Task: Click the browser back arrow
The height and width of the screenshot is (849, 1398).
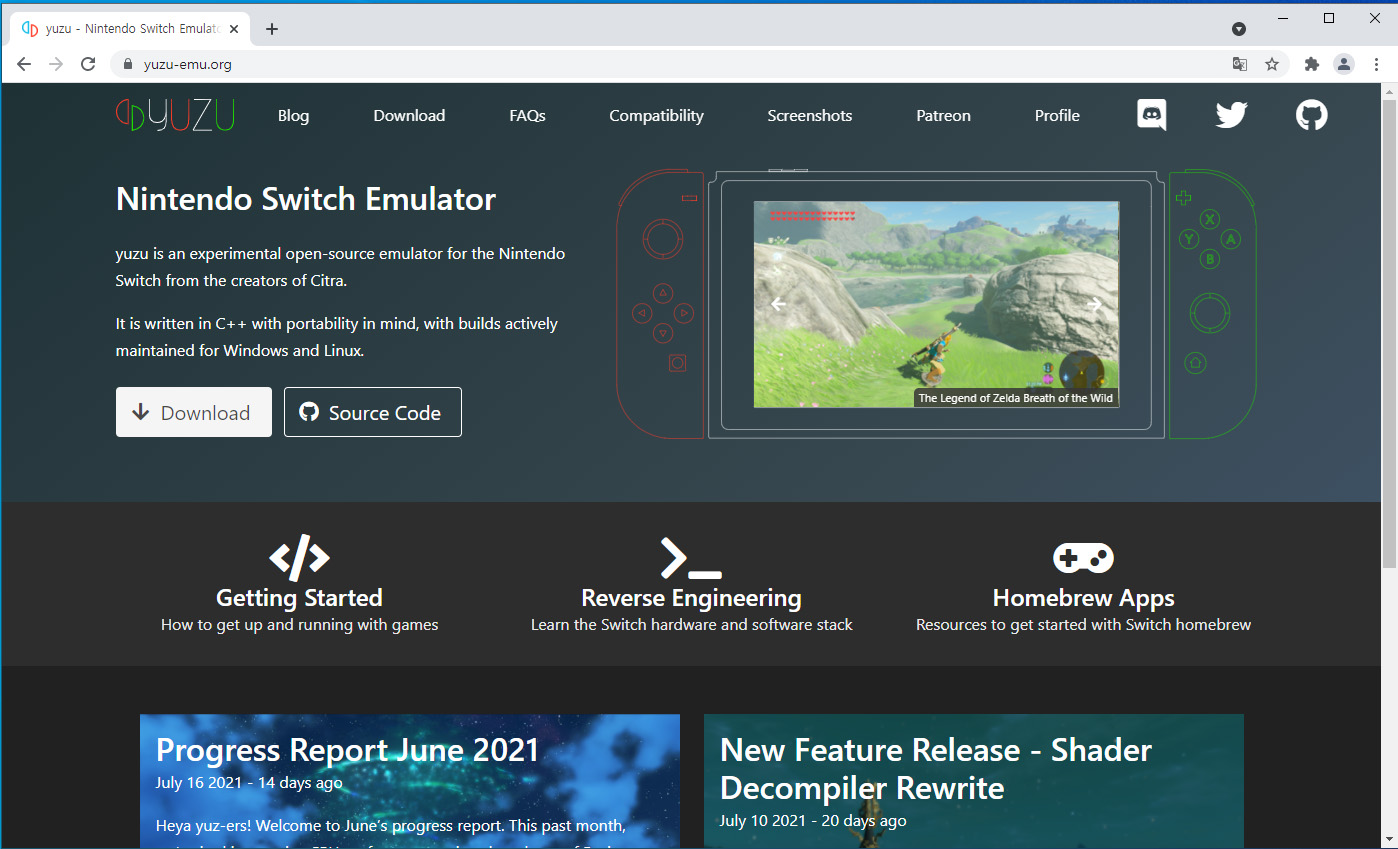Action: point(24,64)
